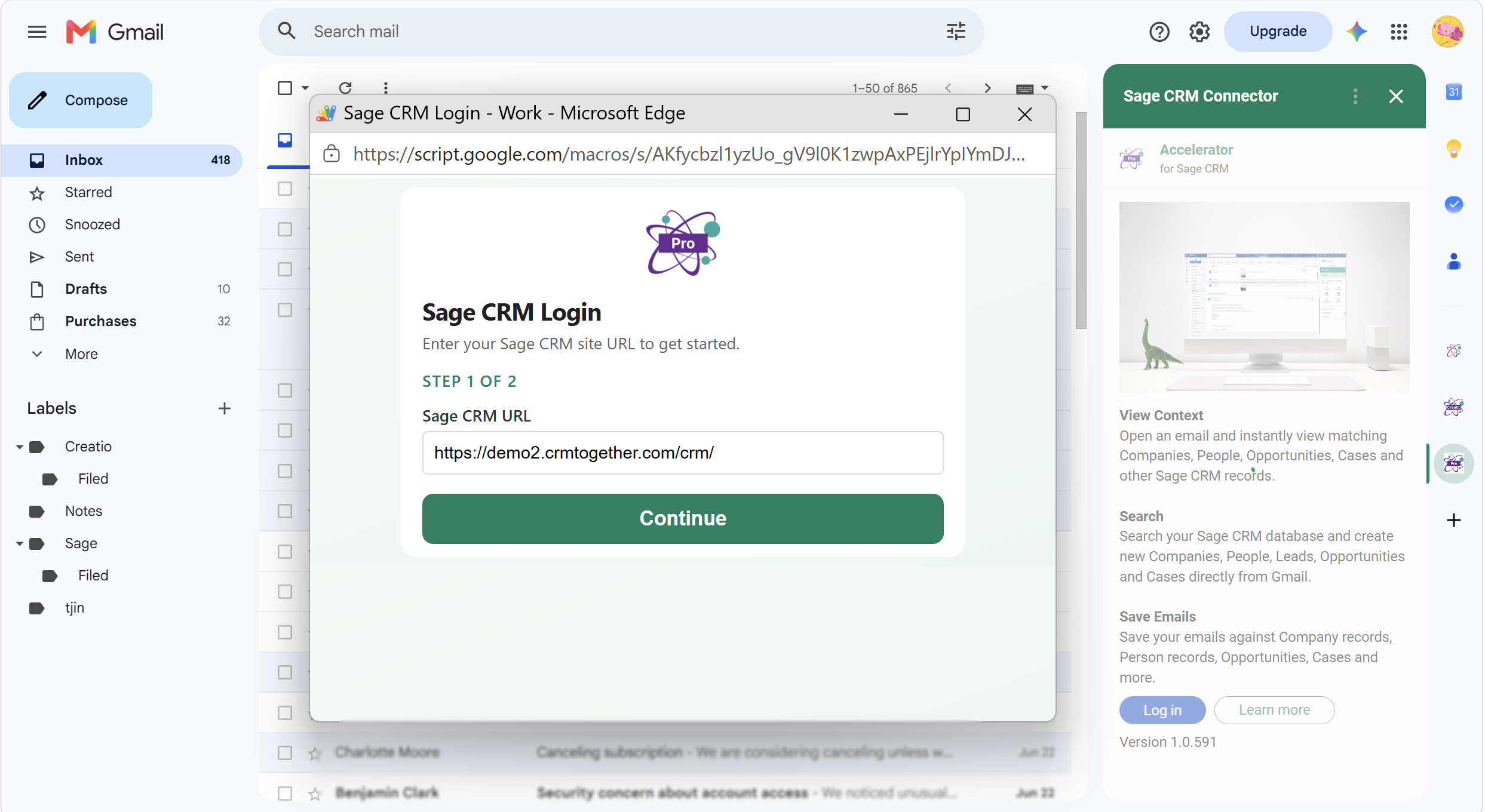Launch the Gemini sparkle icon

coord(1357,32)
